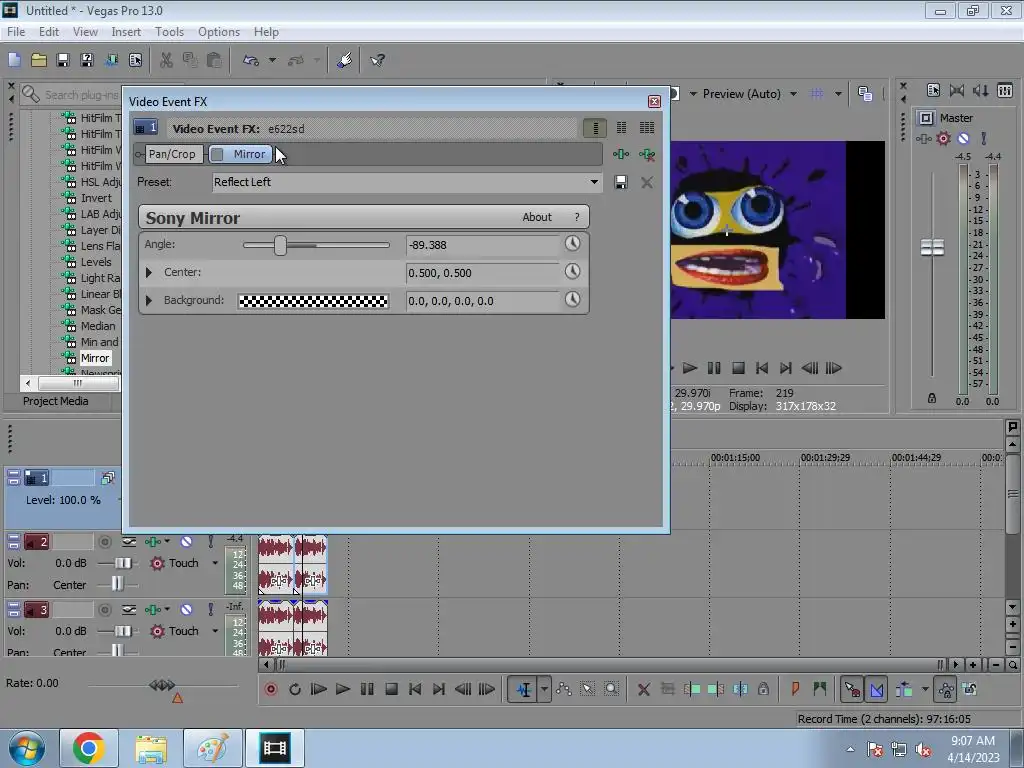Click the Angle value field

(482, 245)
